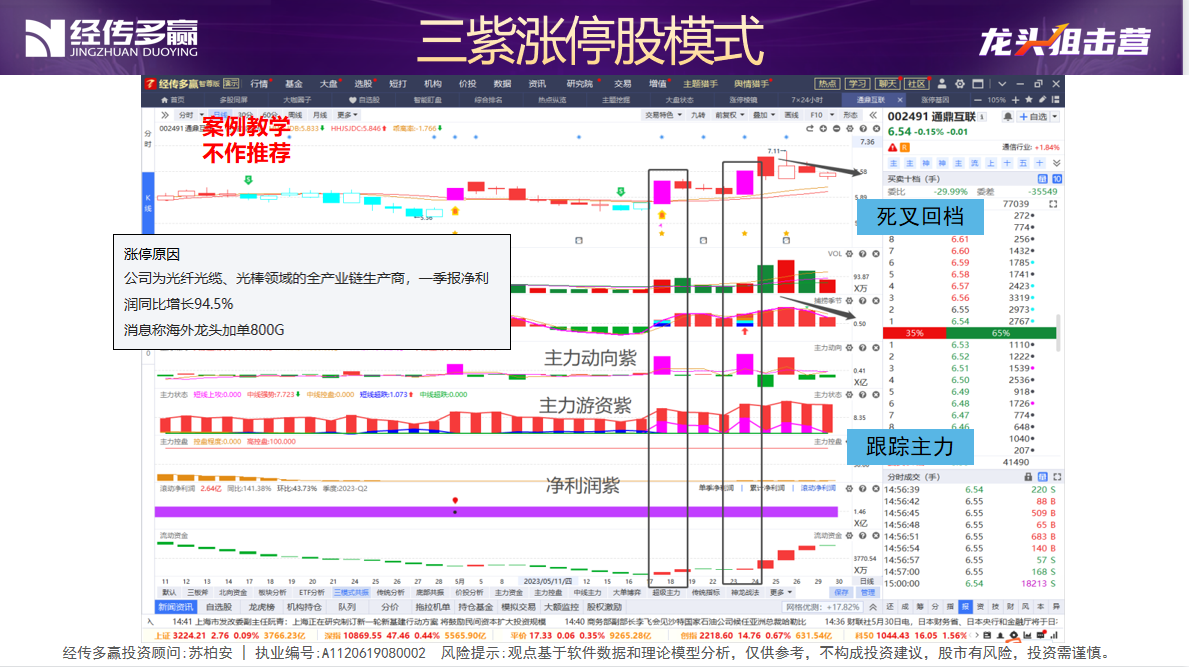Maximize the 分时成交 panel
Screen dimensions: 1189x667
(1057, 477)
